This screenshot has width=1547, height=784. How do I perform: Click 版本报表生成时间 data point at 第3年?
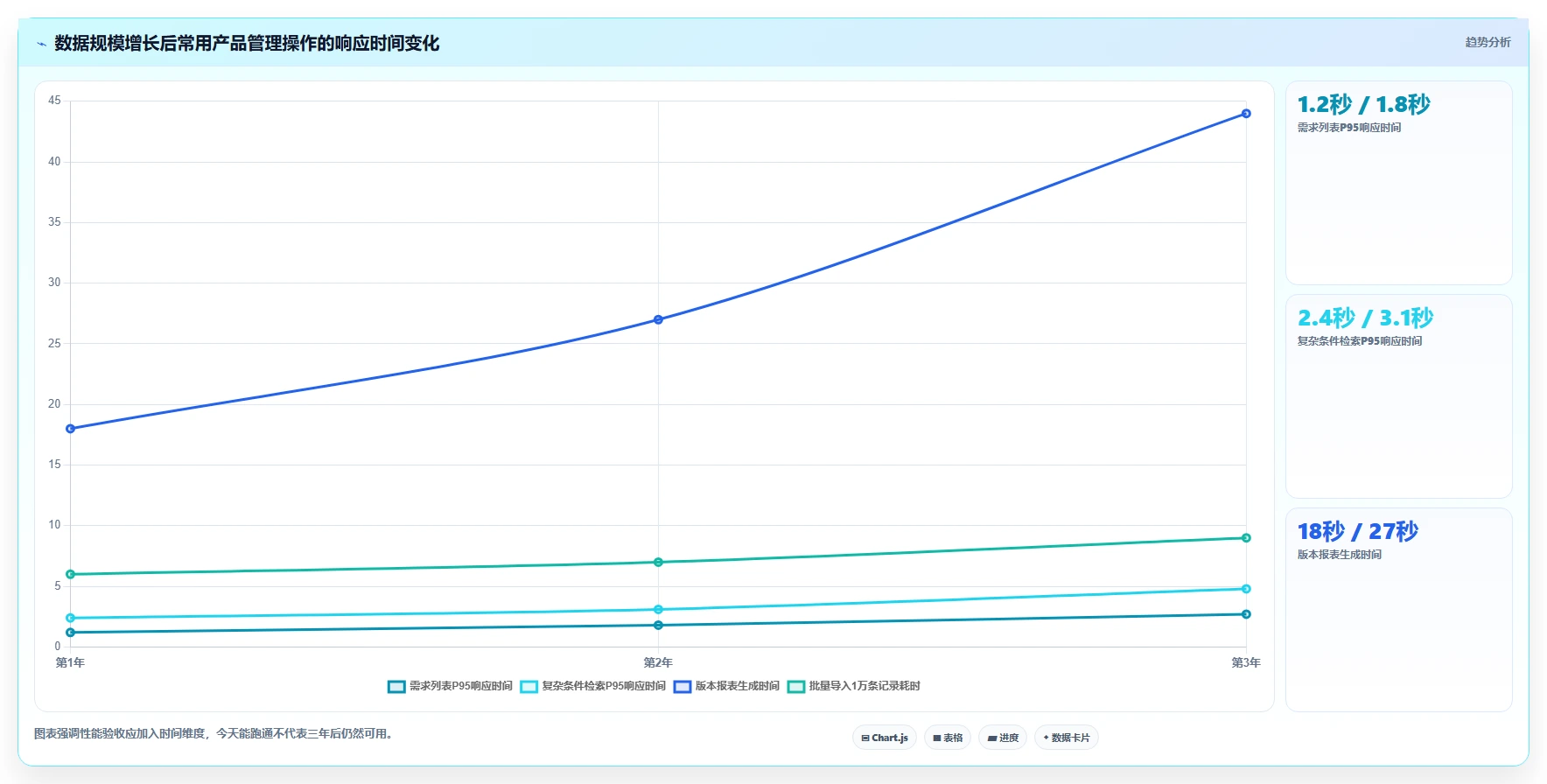(x=1246, y=114)
